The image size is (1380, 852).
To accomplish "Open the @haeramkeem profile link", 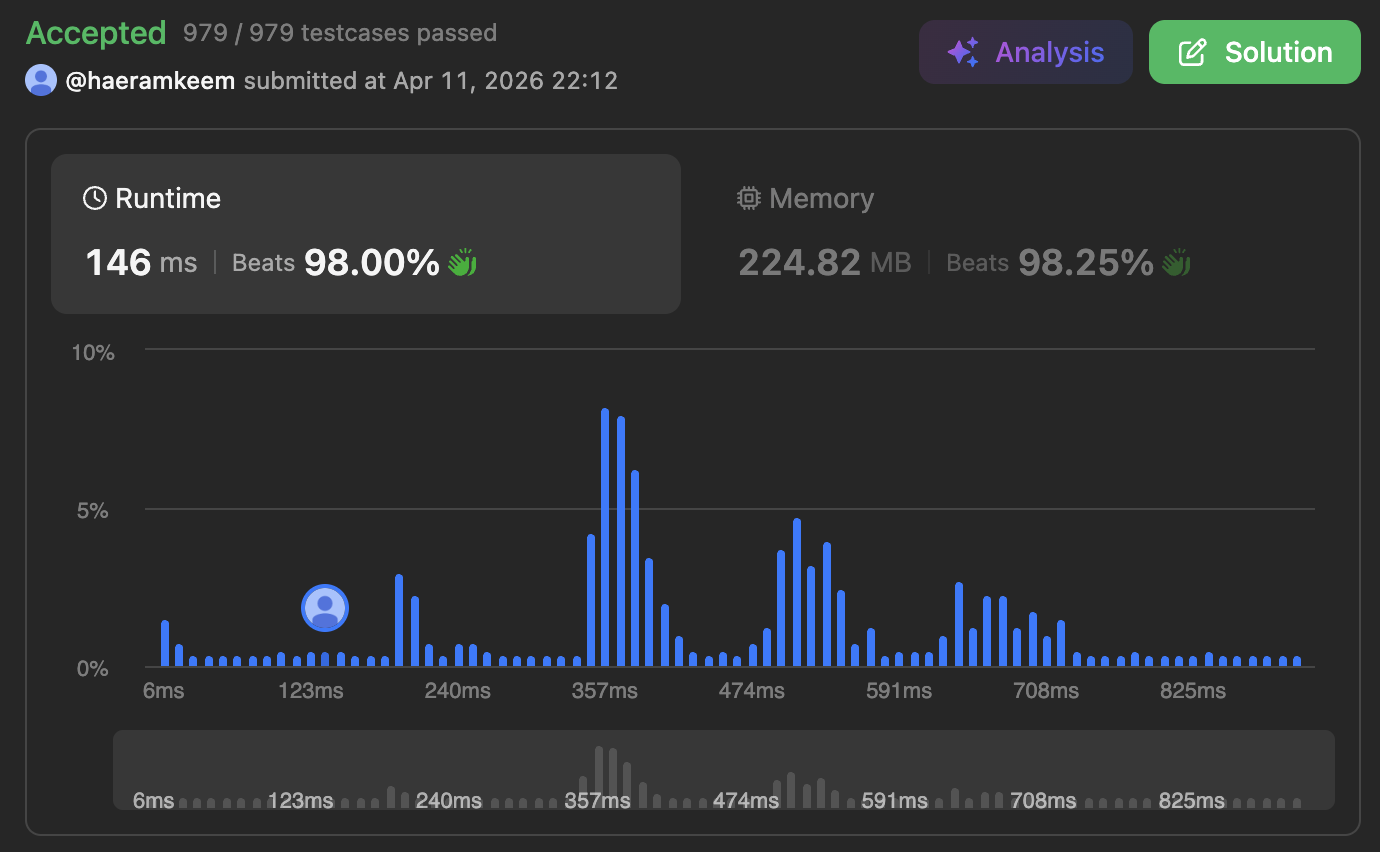I will pyautogui.click(x=150, y=81).
